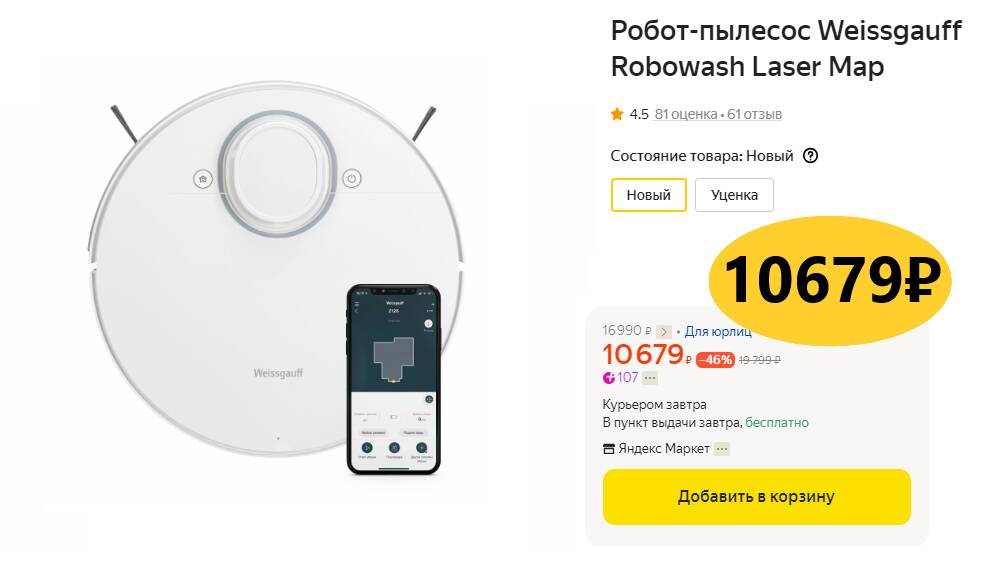998x562 pixels.
Task: Open the 81 оценка ratings link
Action: coord(685,114)
